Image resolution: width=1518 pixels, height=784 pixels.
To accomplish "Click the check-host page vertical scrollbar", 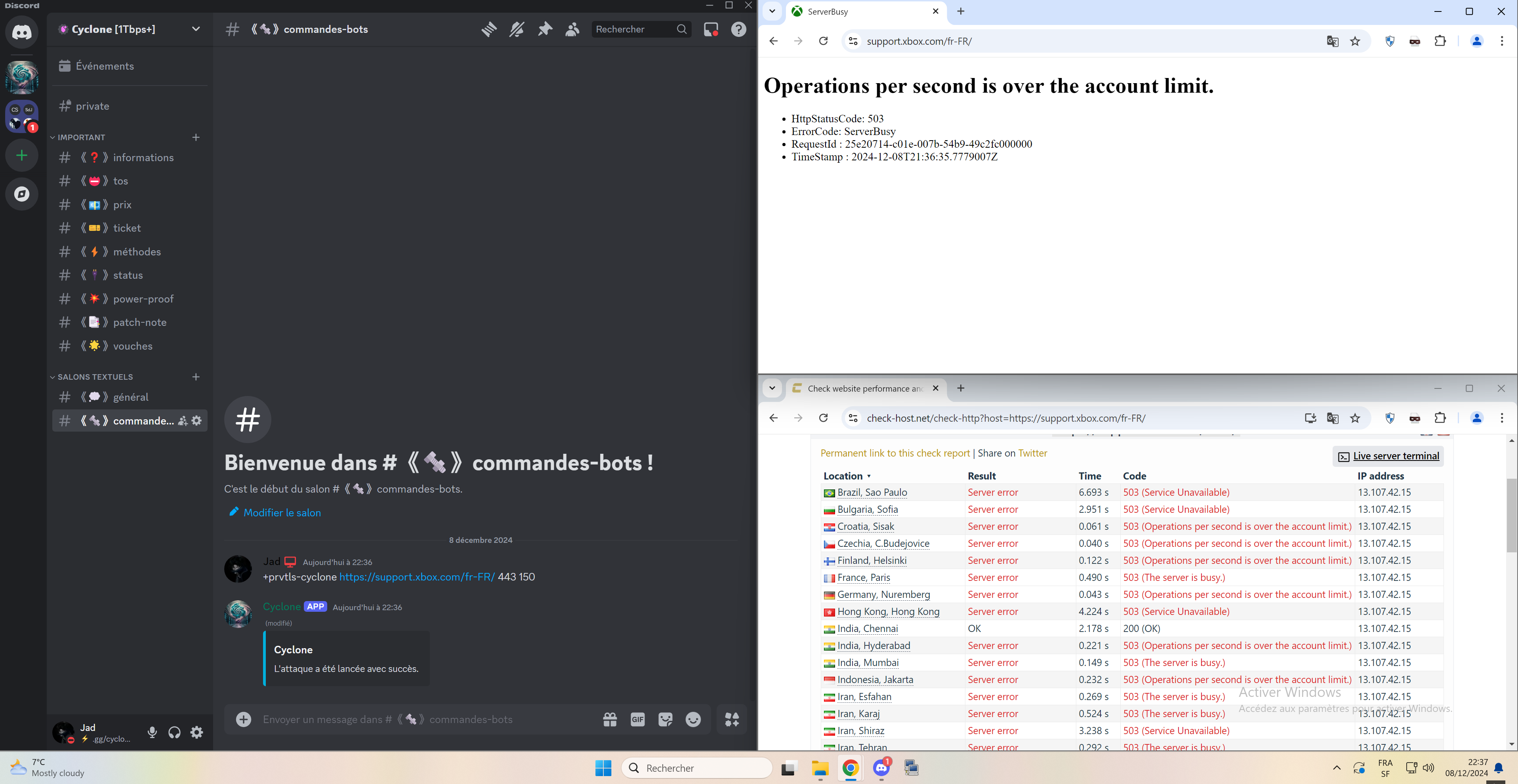I will point(1511,516).
